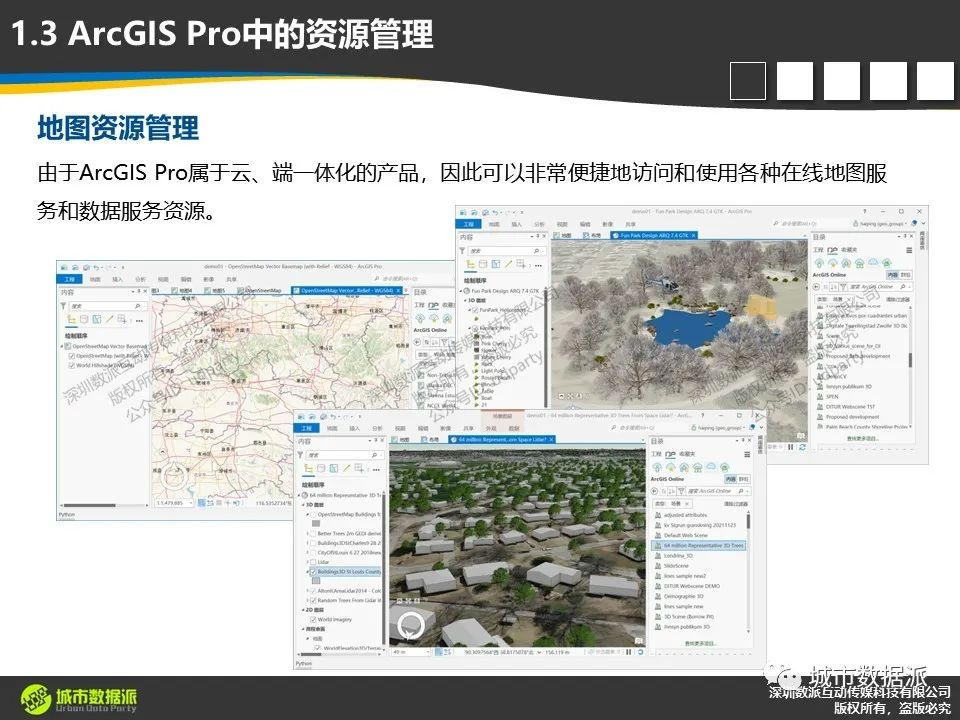Select the Groups toggle button in trees window catalog
The height and width of the screenshot is (720, 960).
[743, 479]
